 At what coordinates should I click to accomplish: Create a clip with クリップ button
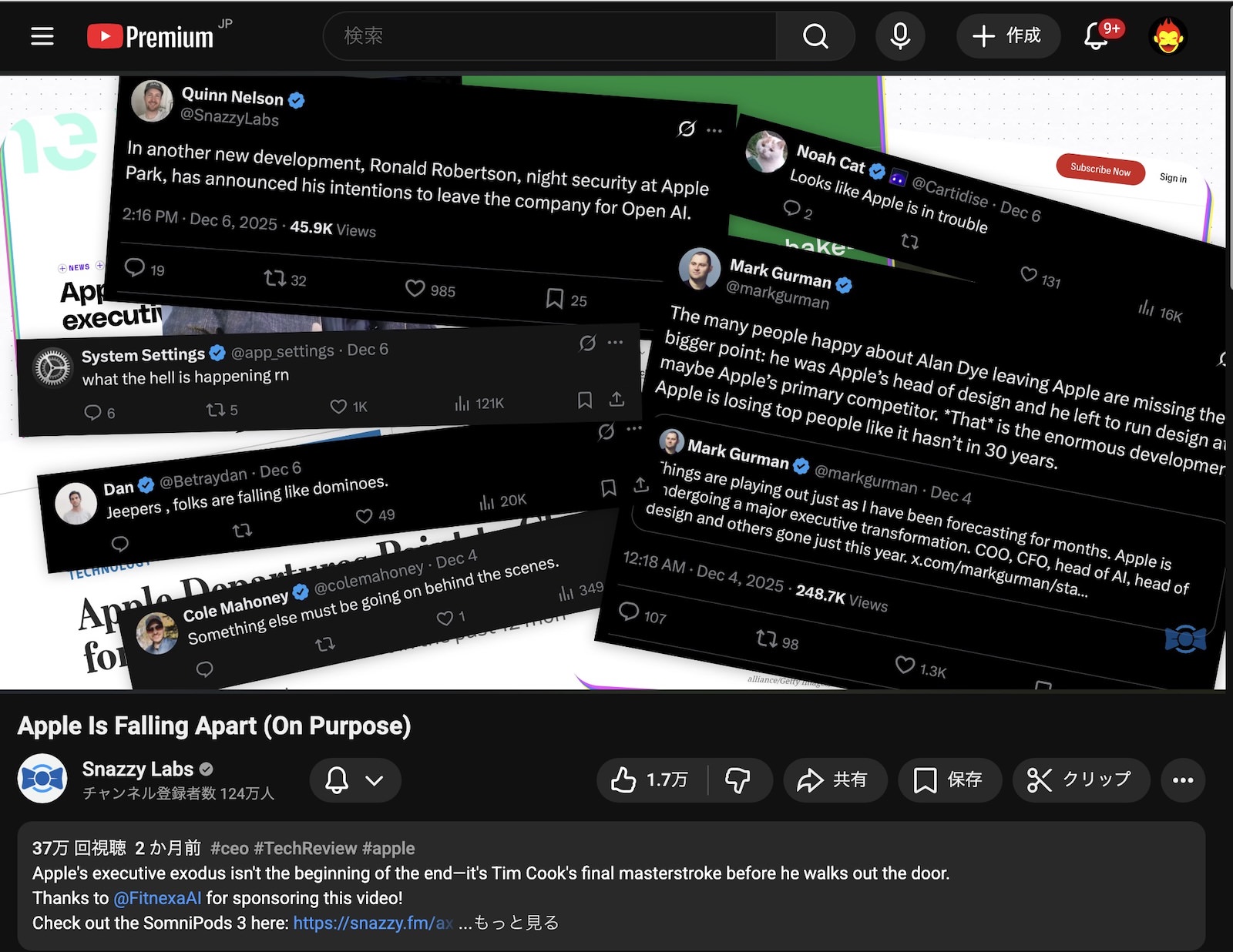1080,780
